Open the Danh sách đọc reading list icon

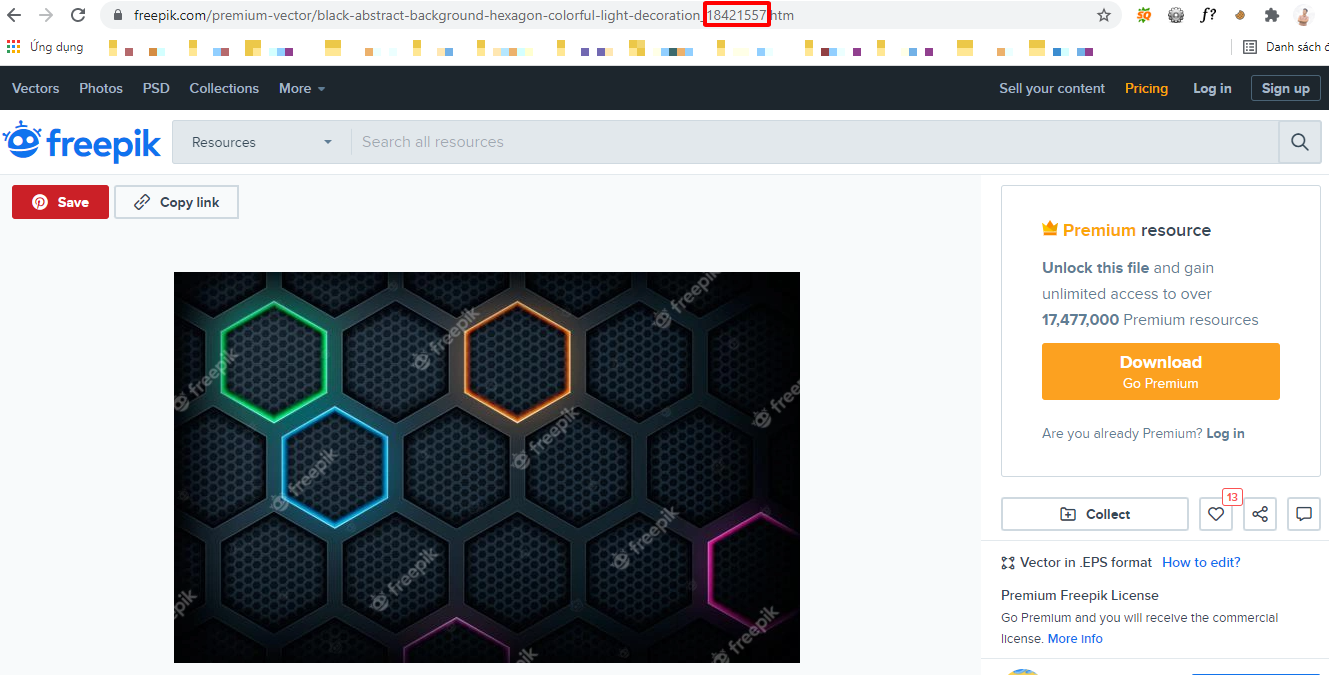(1249, 46)
